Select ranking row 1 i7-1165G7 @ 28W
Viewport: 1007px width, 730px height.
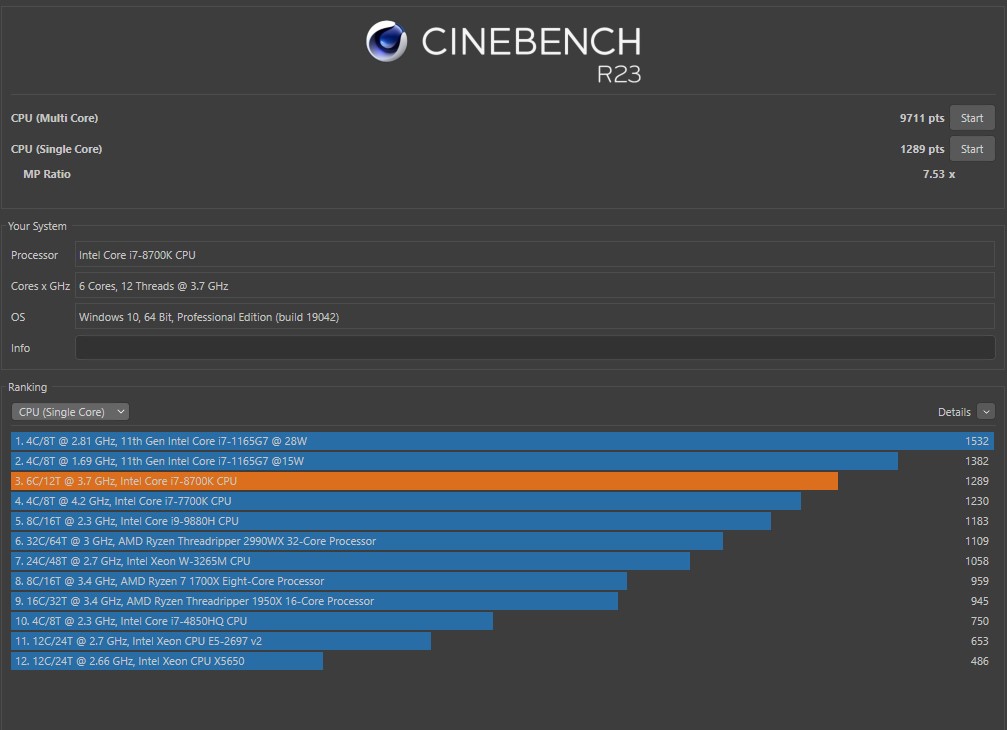point(502,441)
